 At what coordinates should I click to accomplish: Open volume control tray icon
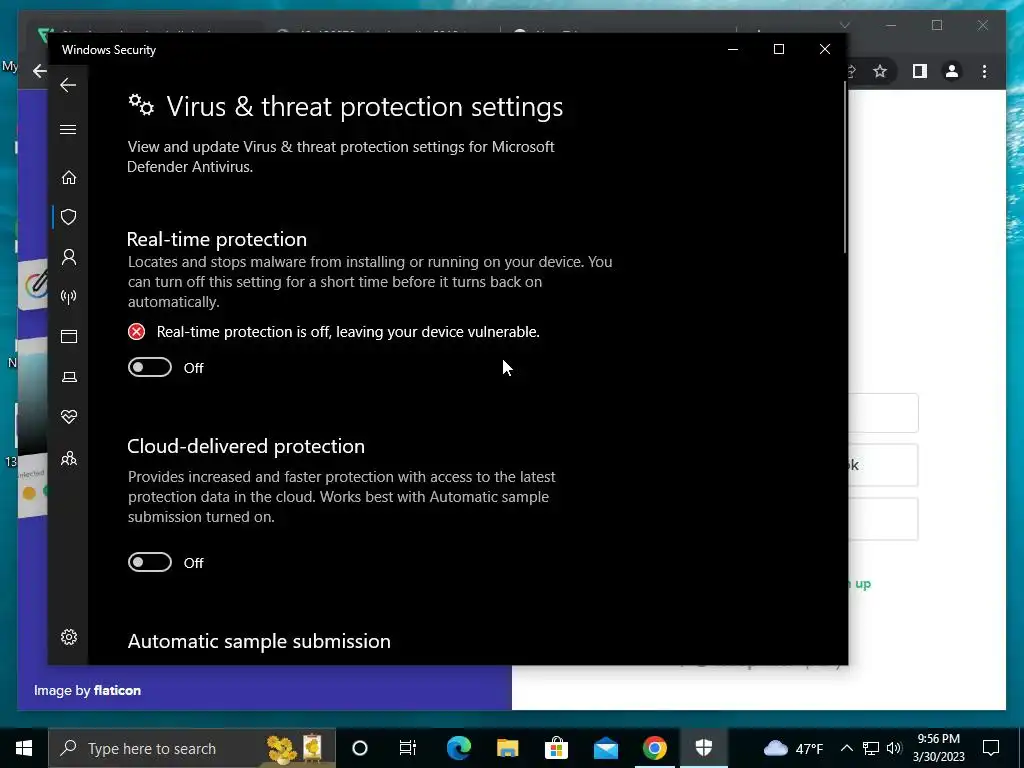pos(895,748)
